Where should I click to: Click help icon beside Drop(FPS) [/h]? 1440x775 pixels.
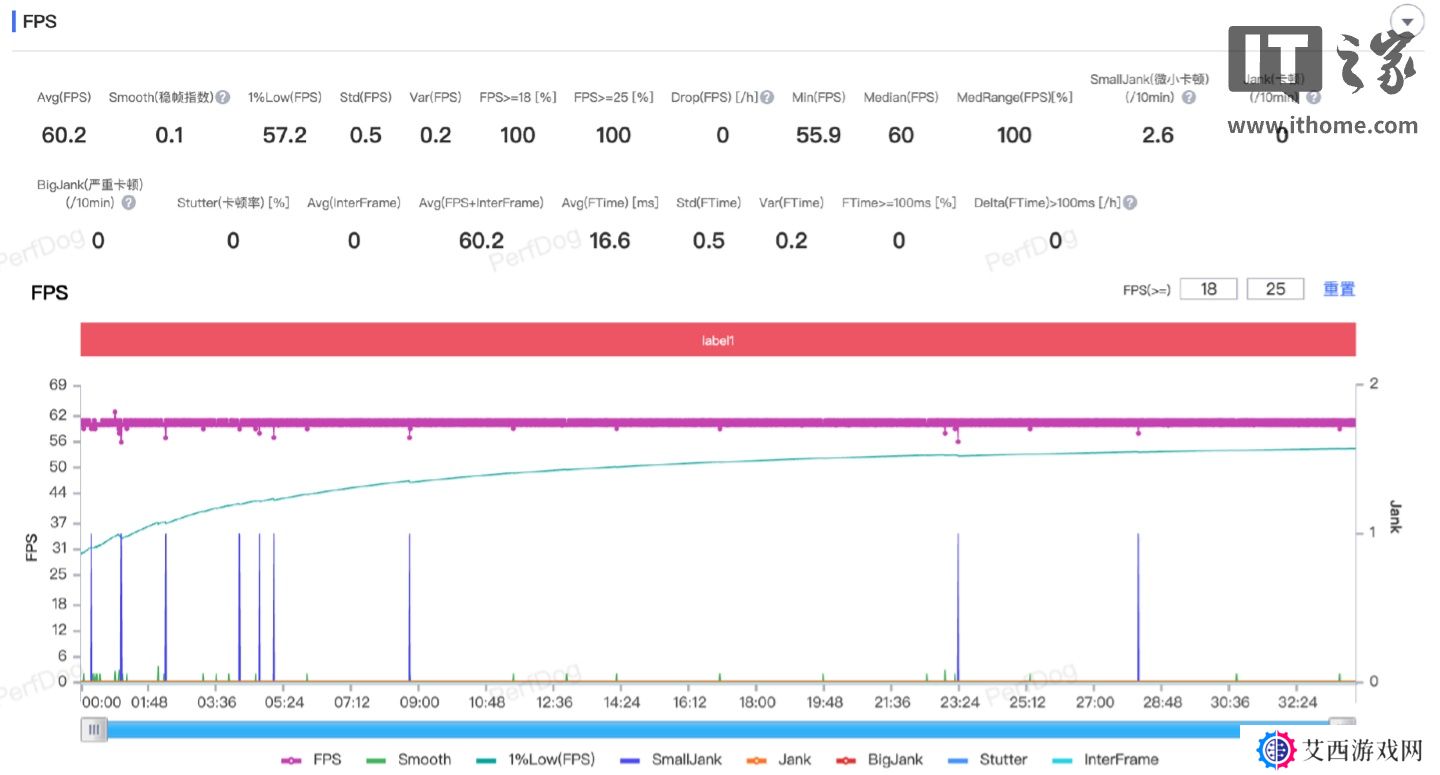click(x=767, y=98)
